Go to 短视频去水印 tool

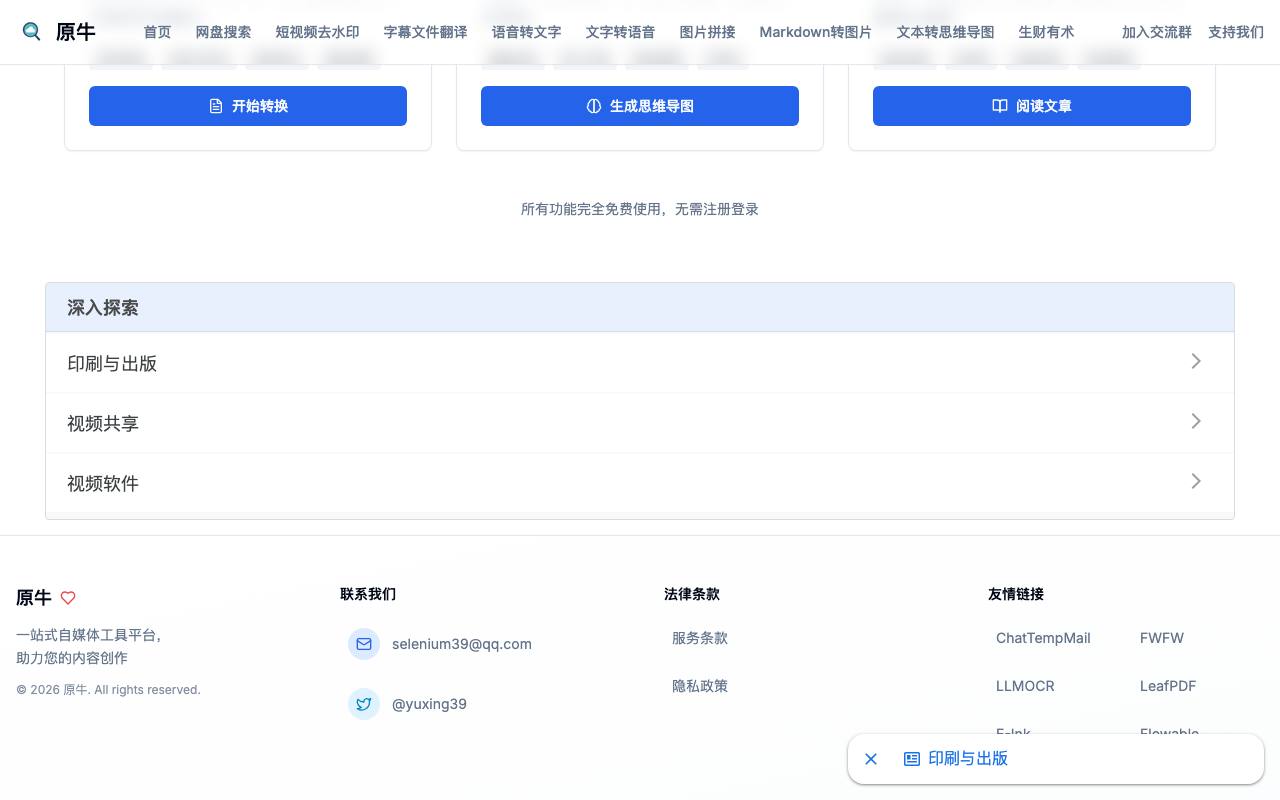pos(318,32)
